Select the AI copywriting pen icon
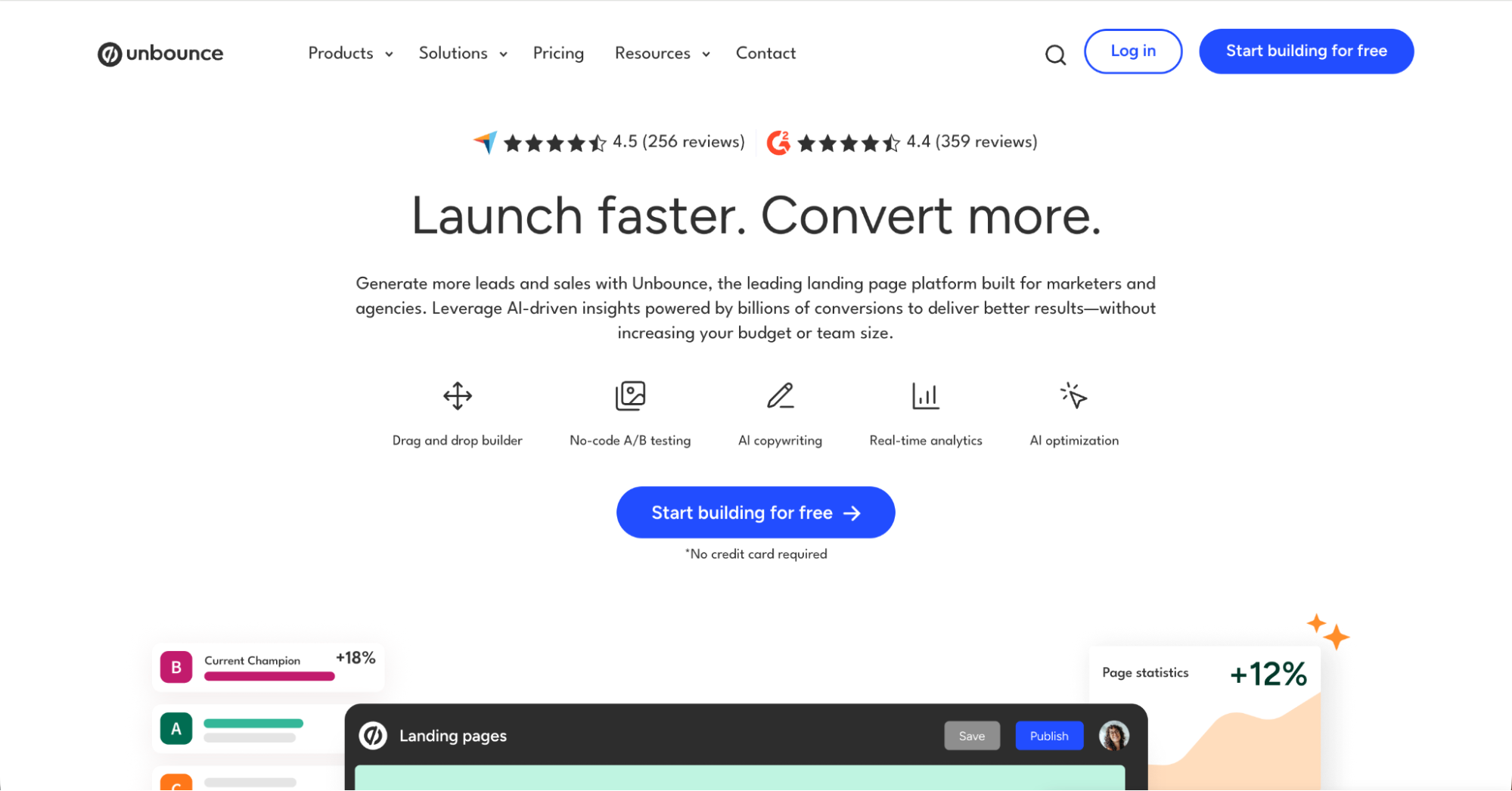 pos(780,395)
